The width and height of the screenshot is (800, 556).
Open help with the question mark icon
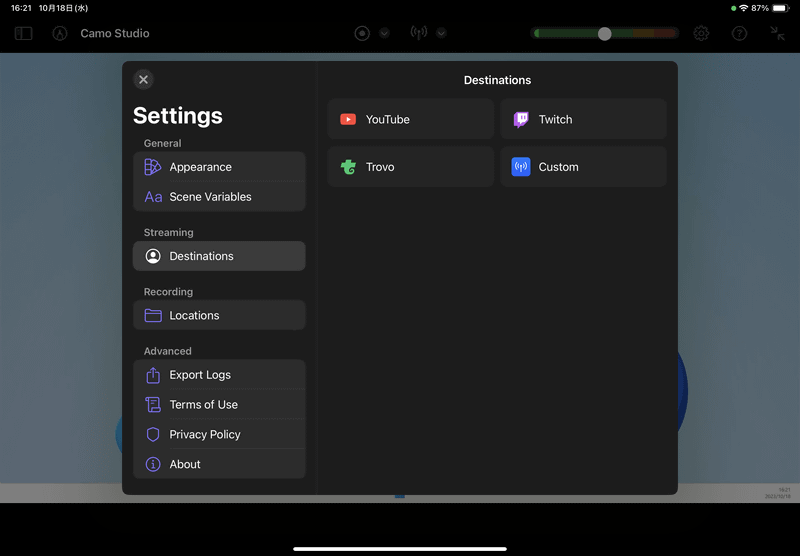739,33
